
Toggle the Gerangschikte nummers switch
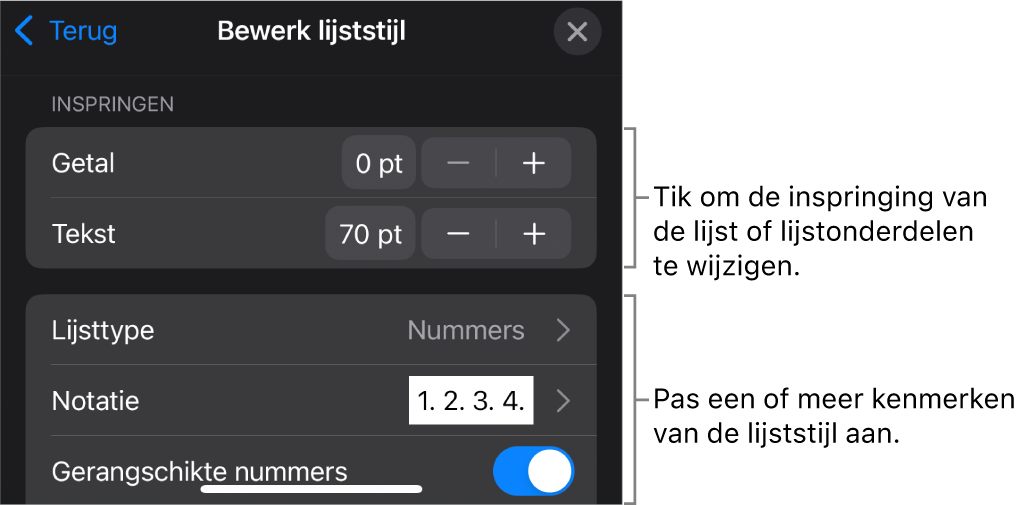pyautogui.click(x=534, y=471)
